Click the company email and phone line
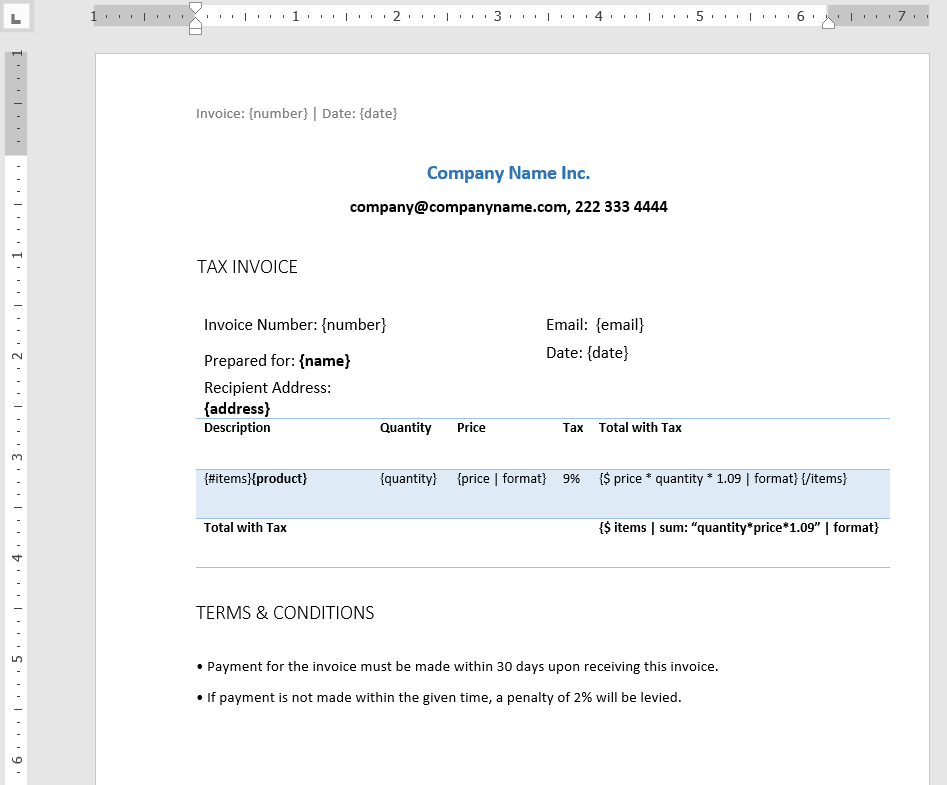This screenshot has height=785, width=947. pyautogui.click(x=508, y=207)
